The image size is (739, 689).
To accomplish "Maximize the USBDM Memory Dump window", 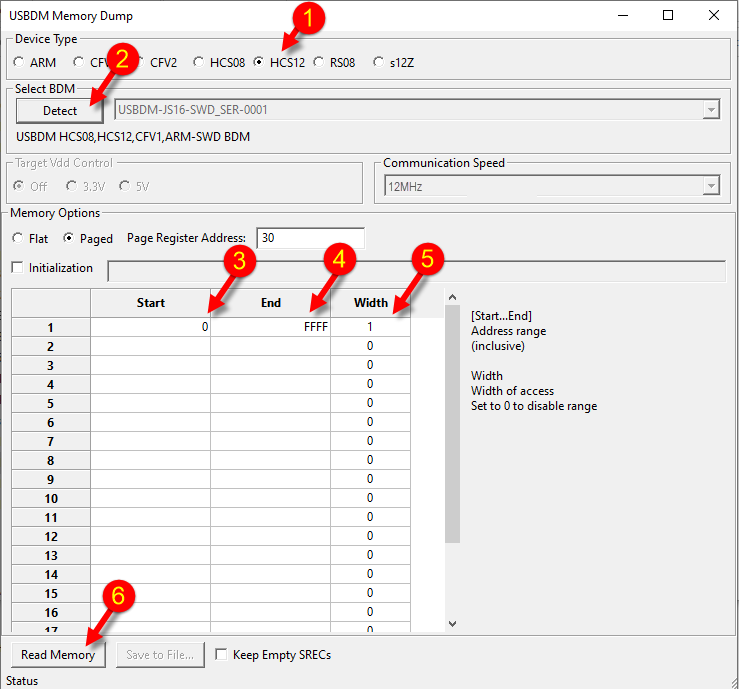I will click(x=668, y=16).
